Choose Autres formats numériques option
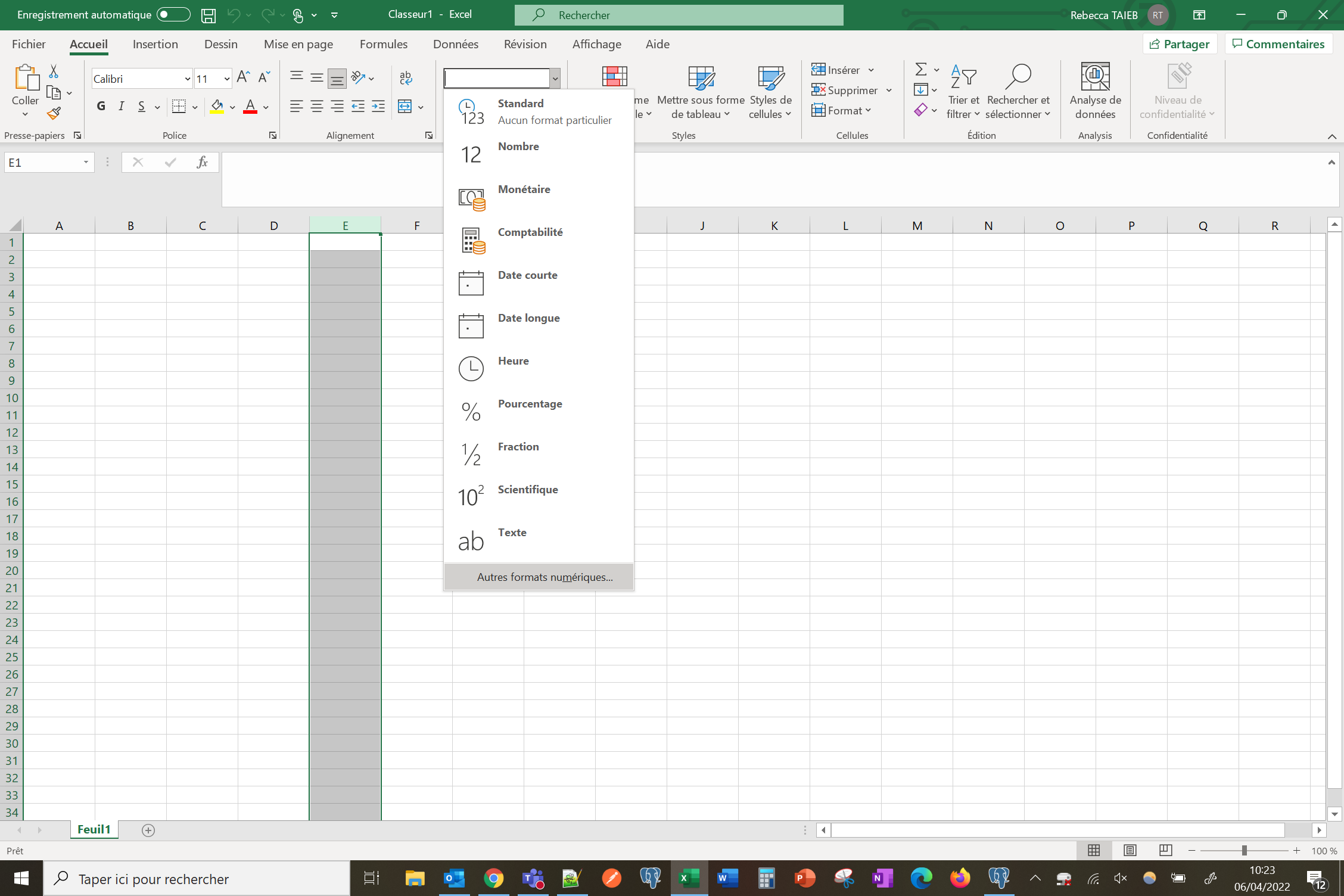Screen dimensions: 1344x896 pos(539,577)
